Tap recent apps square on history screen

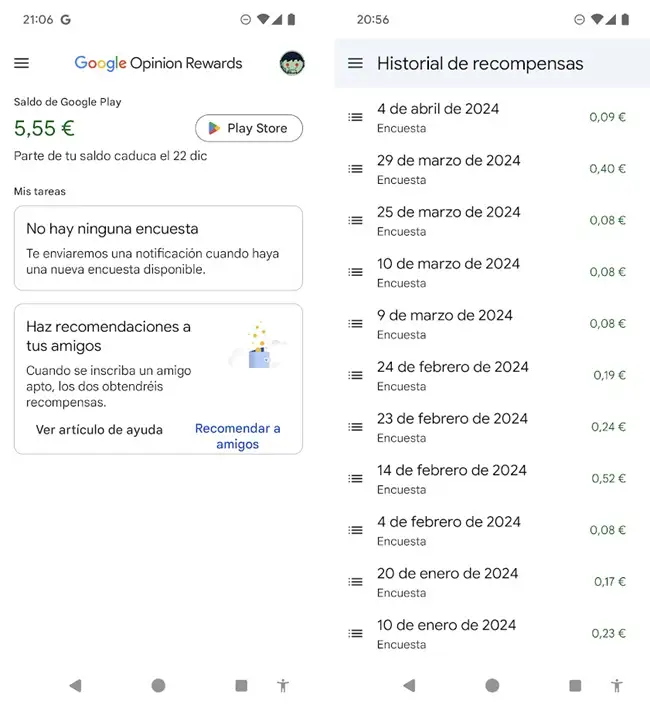point(575,686)
